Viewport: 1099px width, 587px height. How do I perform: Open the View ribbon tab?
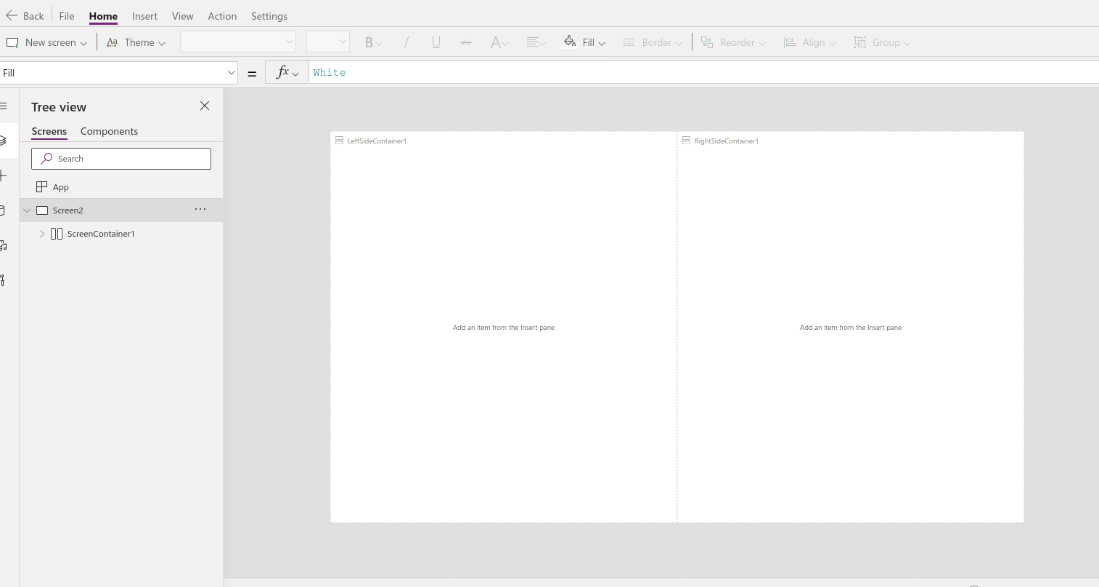(182, 16)
